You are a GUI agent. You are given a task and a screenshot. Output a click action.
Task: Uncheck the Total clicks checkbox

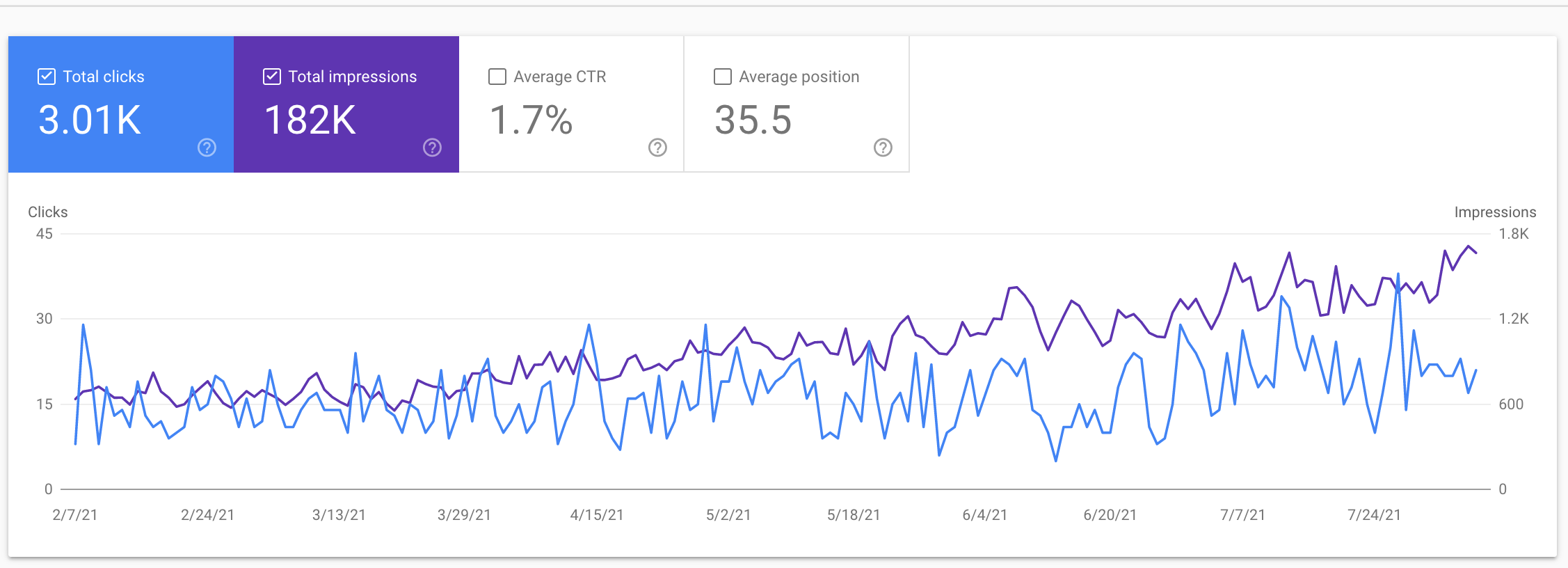pos(47,77)
